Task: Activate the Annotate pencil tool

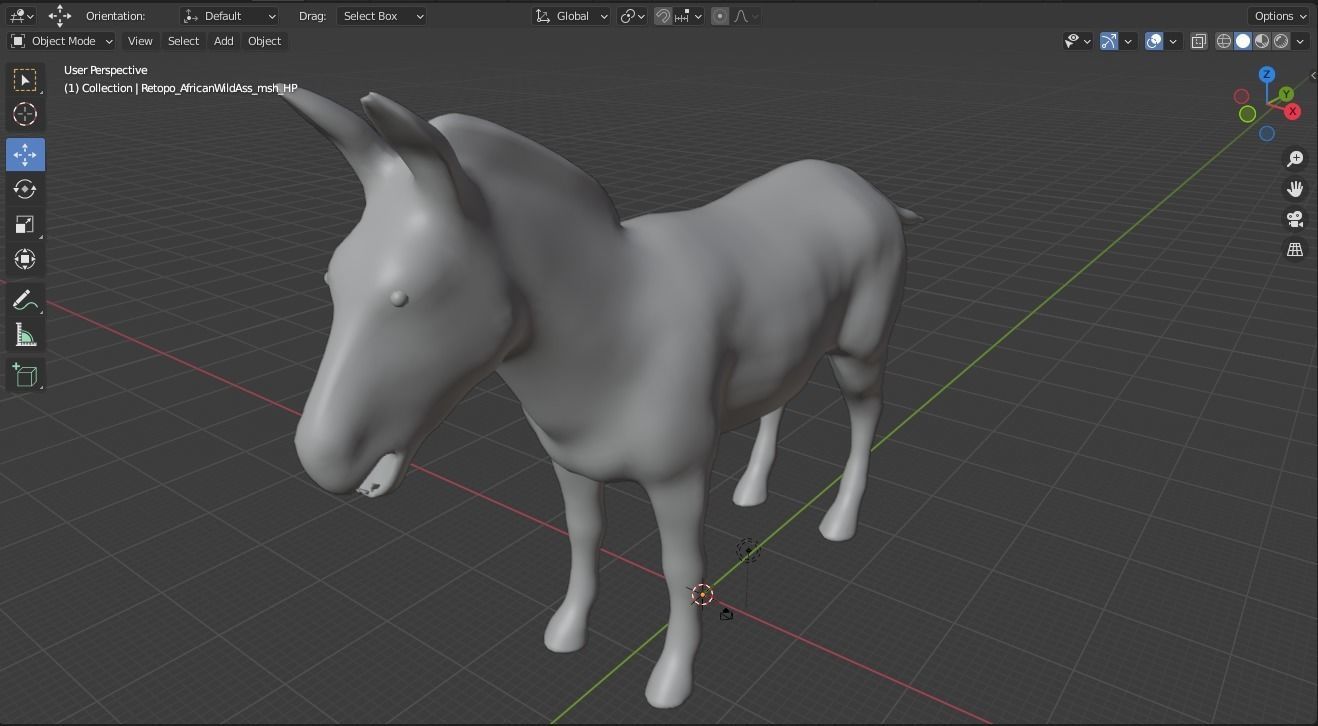Action: 25,300
